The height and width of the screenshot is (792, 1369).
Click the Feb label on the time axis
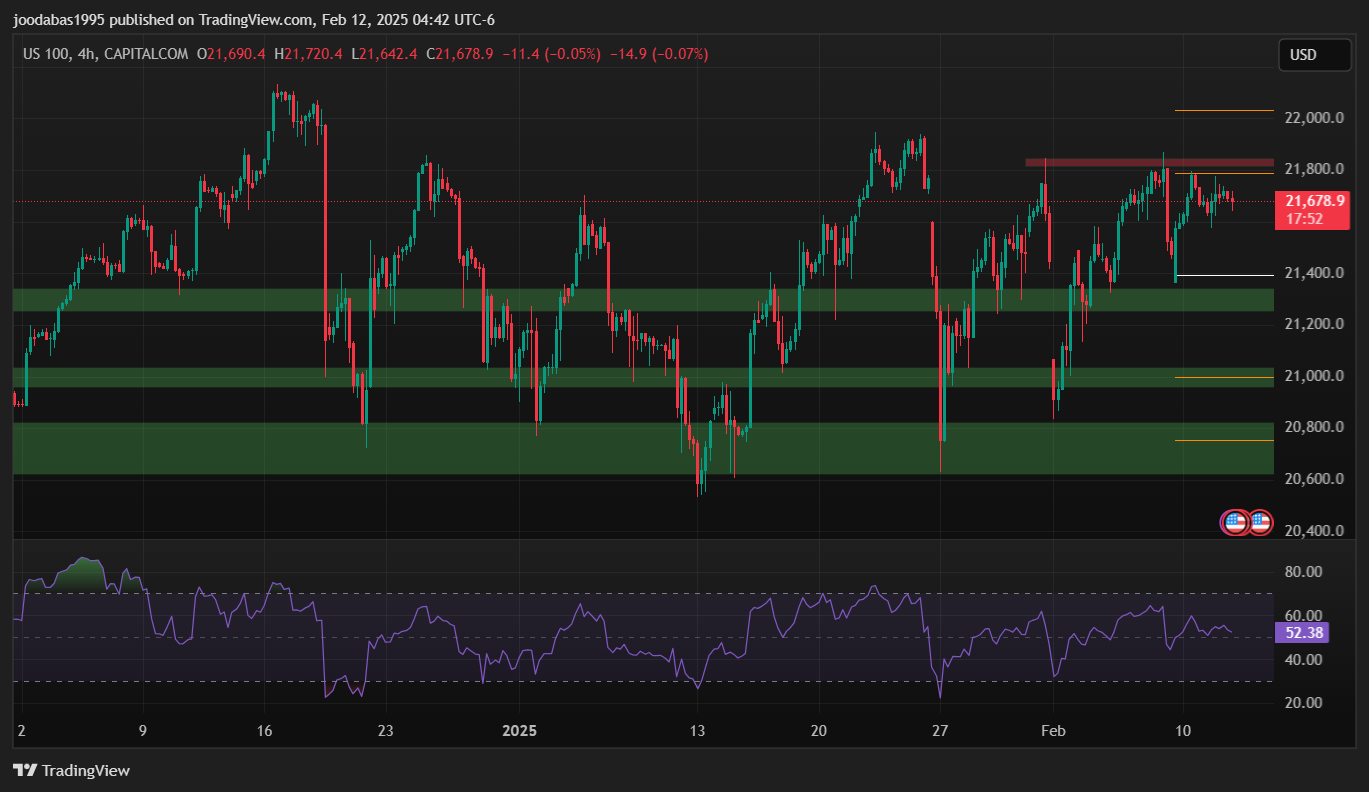[x=1051, y=730]
